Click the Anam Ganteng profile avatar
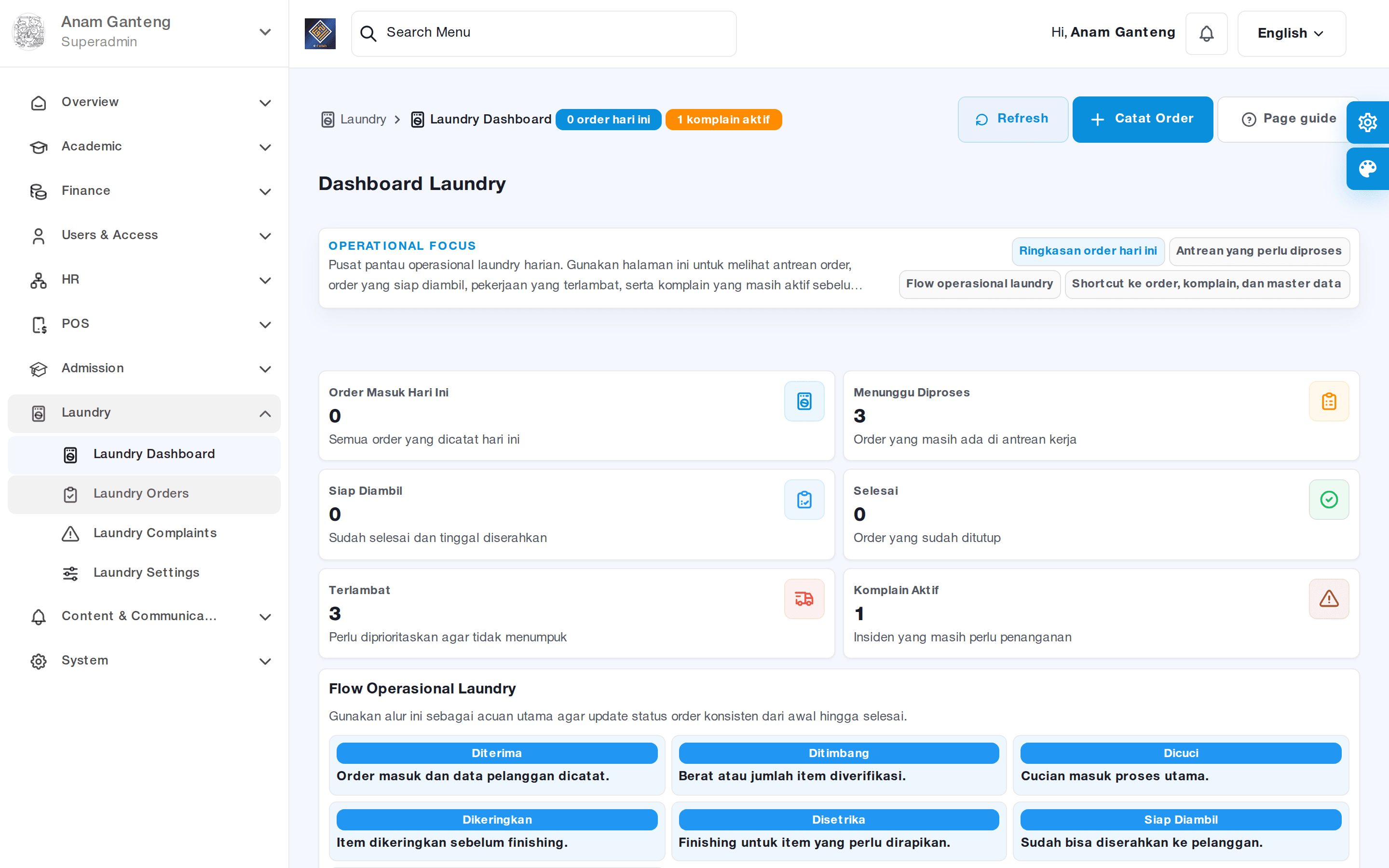The height and width of the screenshot is (868, 1389). point(29,32)
